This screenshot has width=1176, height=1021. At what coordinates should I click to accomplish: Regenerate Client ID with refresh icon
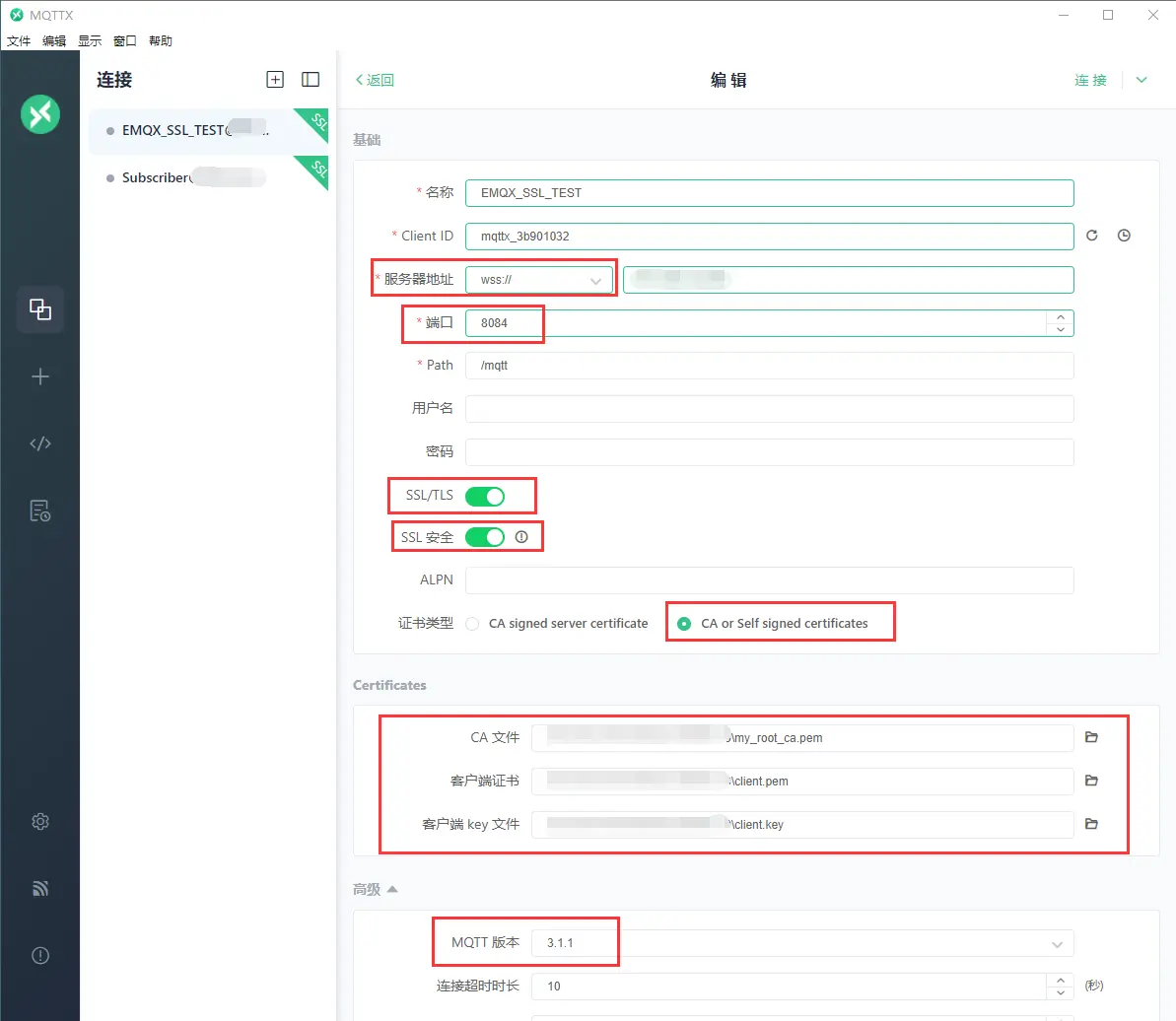point(1092,236)
